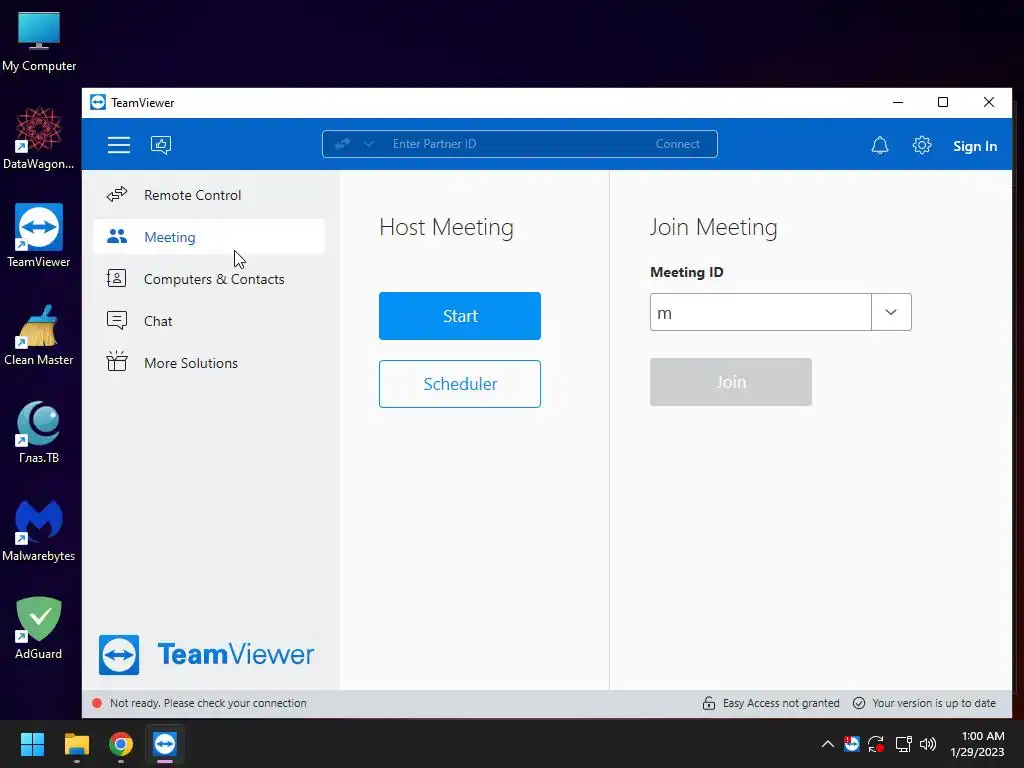Open Google Chrome from the taskbar

tap(121, 744)
